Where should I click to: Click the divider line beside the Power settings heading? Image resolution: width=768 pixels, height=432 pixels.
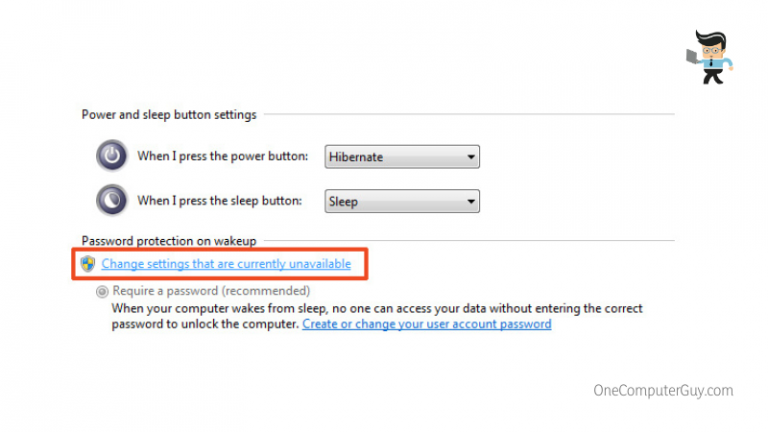[465, 115]
